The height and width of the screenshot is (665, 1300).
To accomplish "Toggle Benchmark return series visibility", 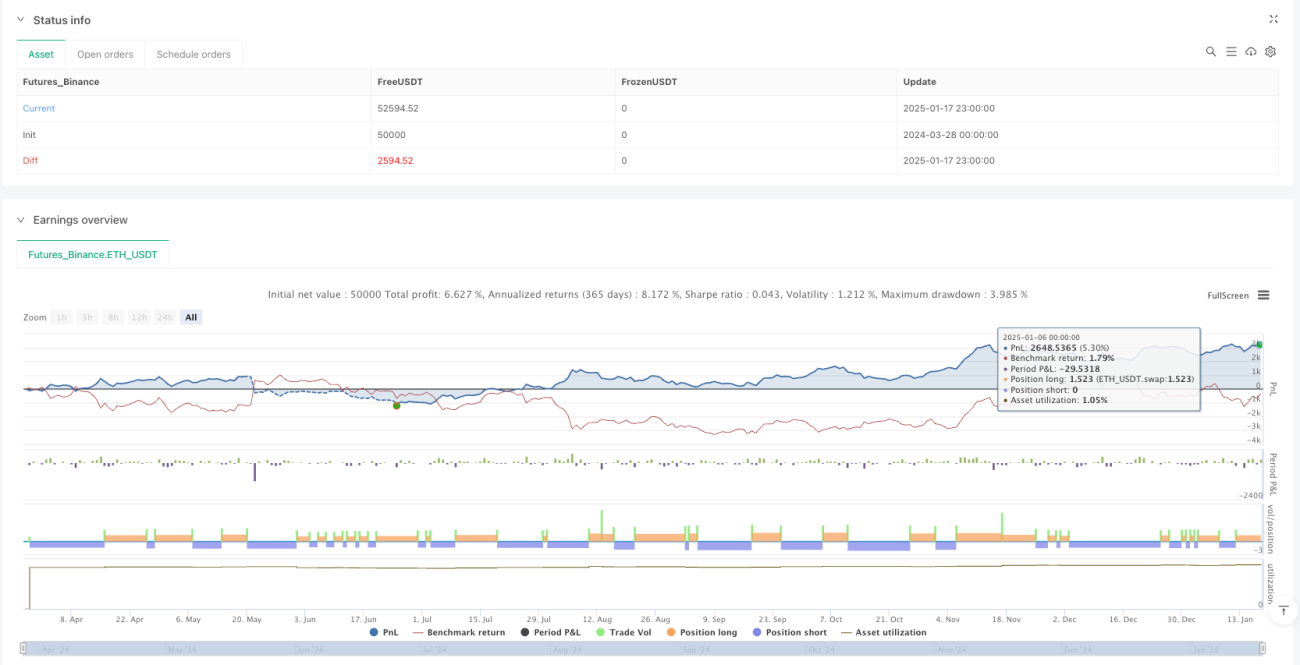I will coord(458,632).
